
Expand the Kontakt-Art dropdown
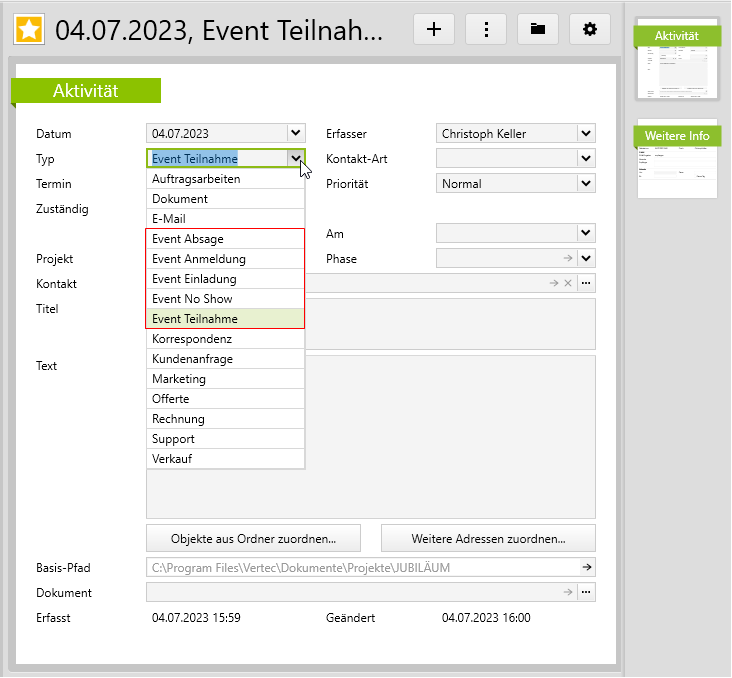pyautogui.click(x=585, y=158)
